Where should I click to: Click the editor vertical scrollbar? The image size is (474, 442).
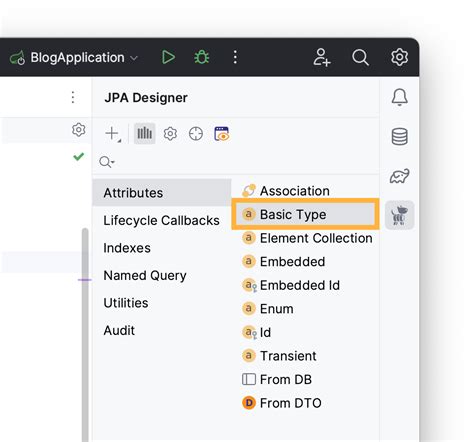85,335
